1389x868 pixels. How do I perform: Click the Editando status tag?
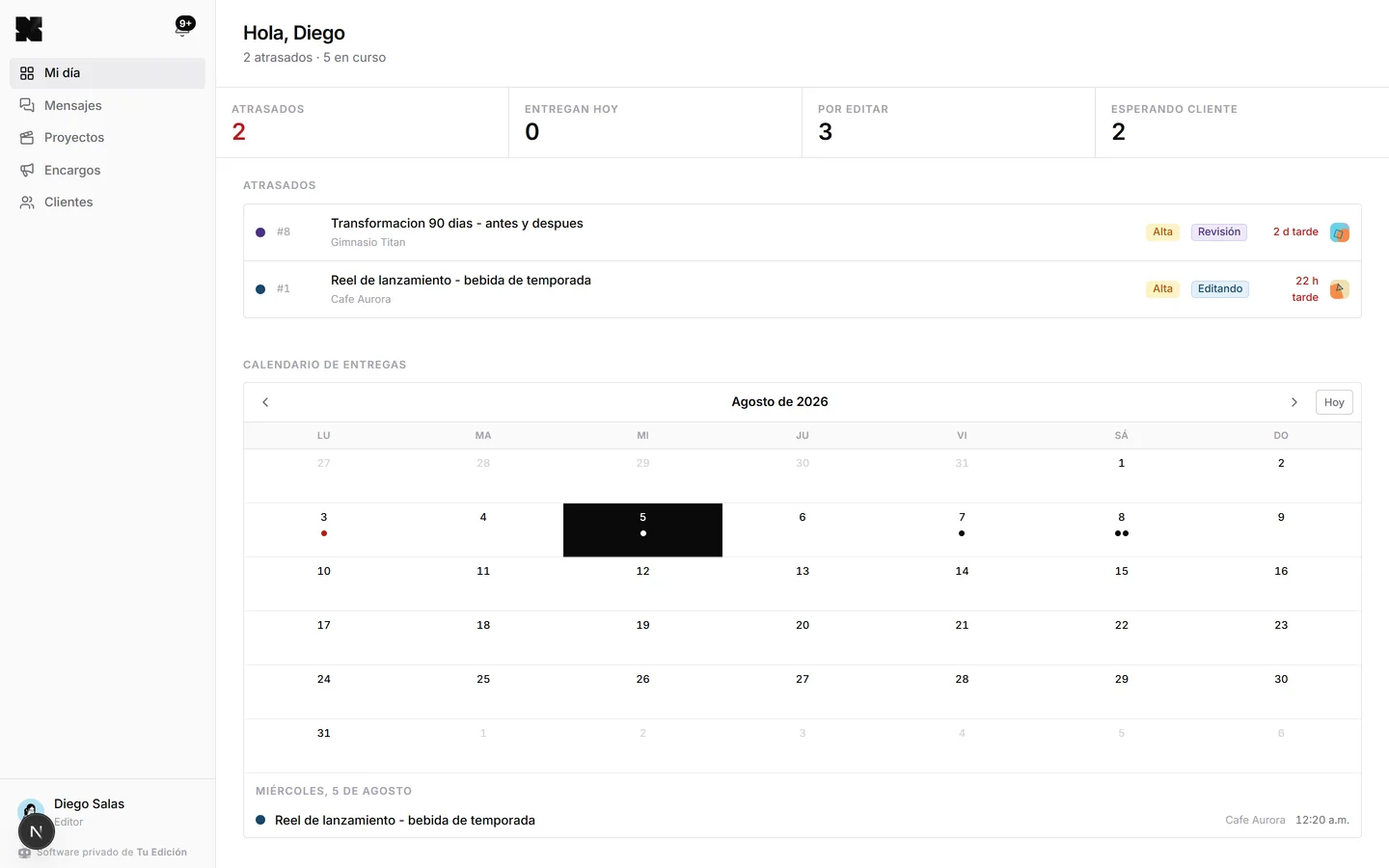coord(1220,289)
